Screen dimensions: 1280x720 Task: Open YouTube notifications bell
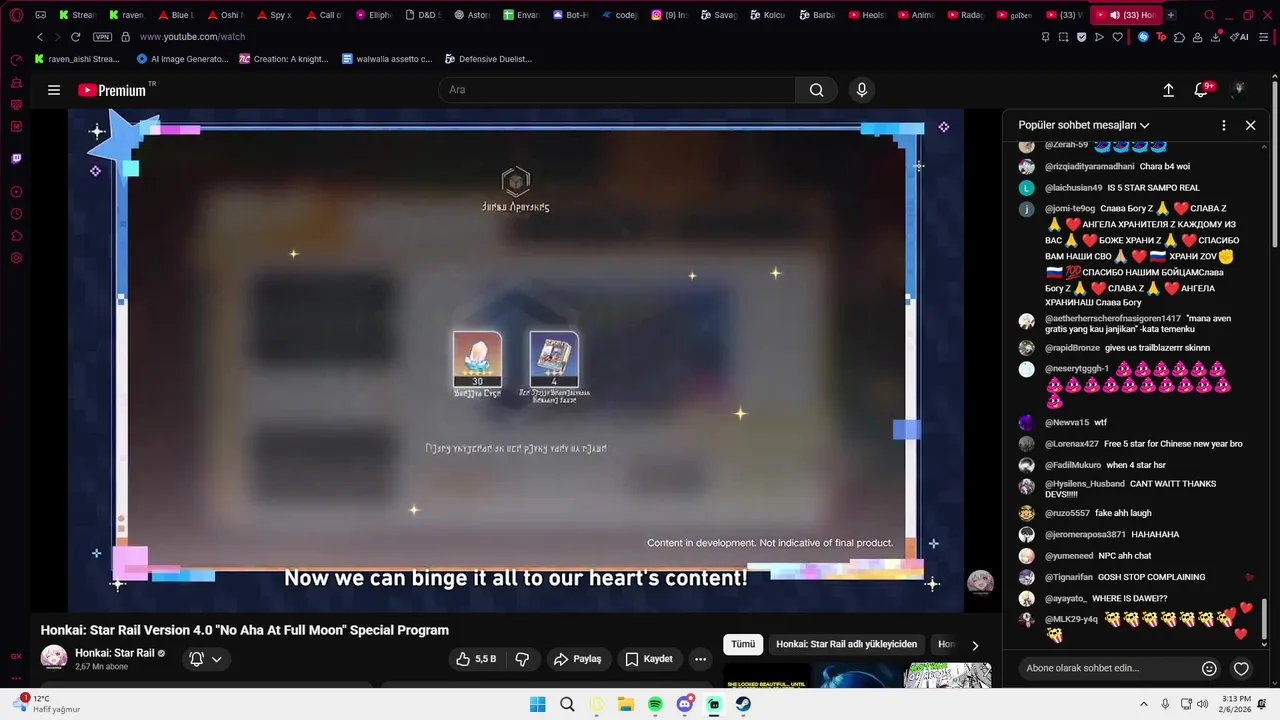(1202, 90)
